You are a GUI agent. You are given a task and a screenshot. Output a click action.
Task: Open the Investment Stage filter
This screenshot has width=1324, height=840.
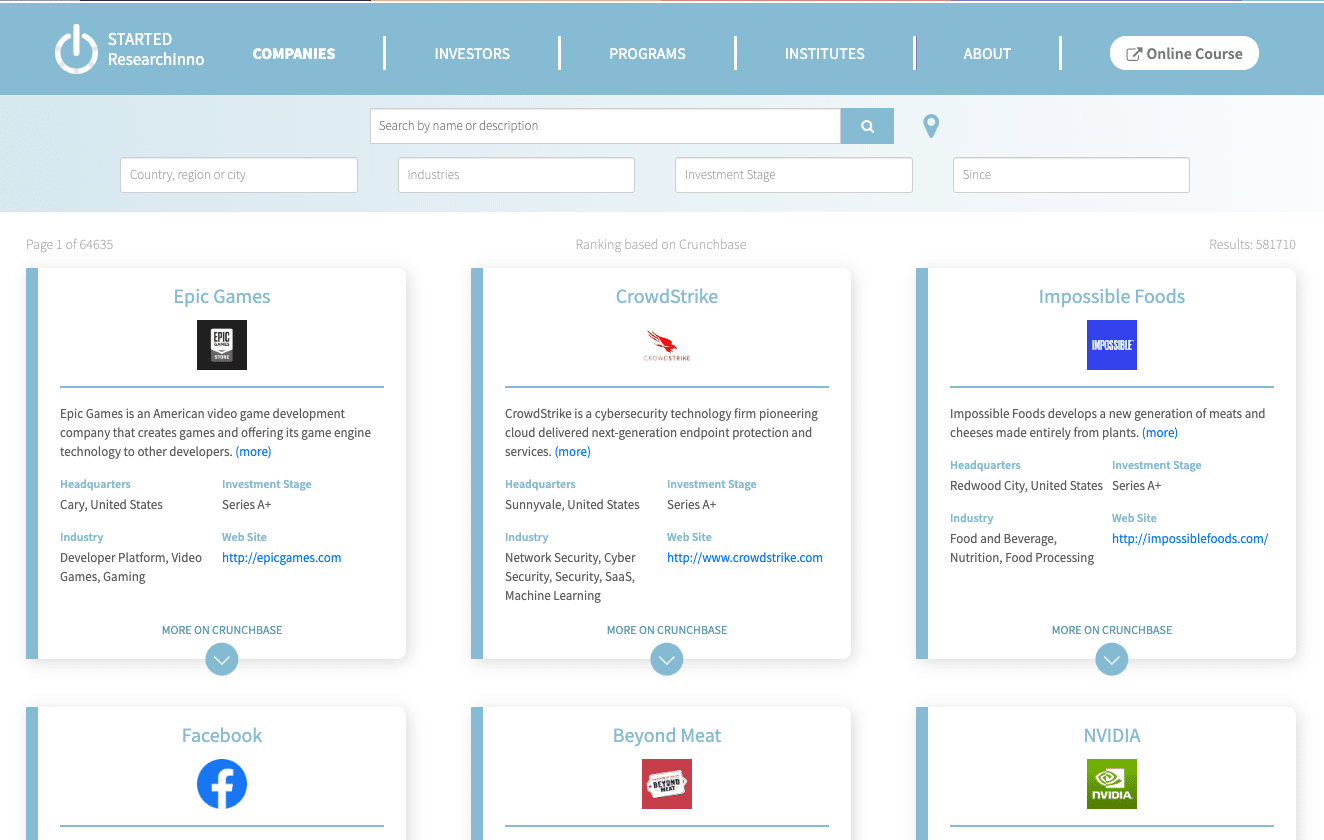coord(794,175)
